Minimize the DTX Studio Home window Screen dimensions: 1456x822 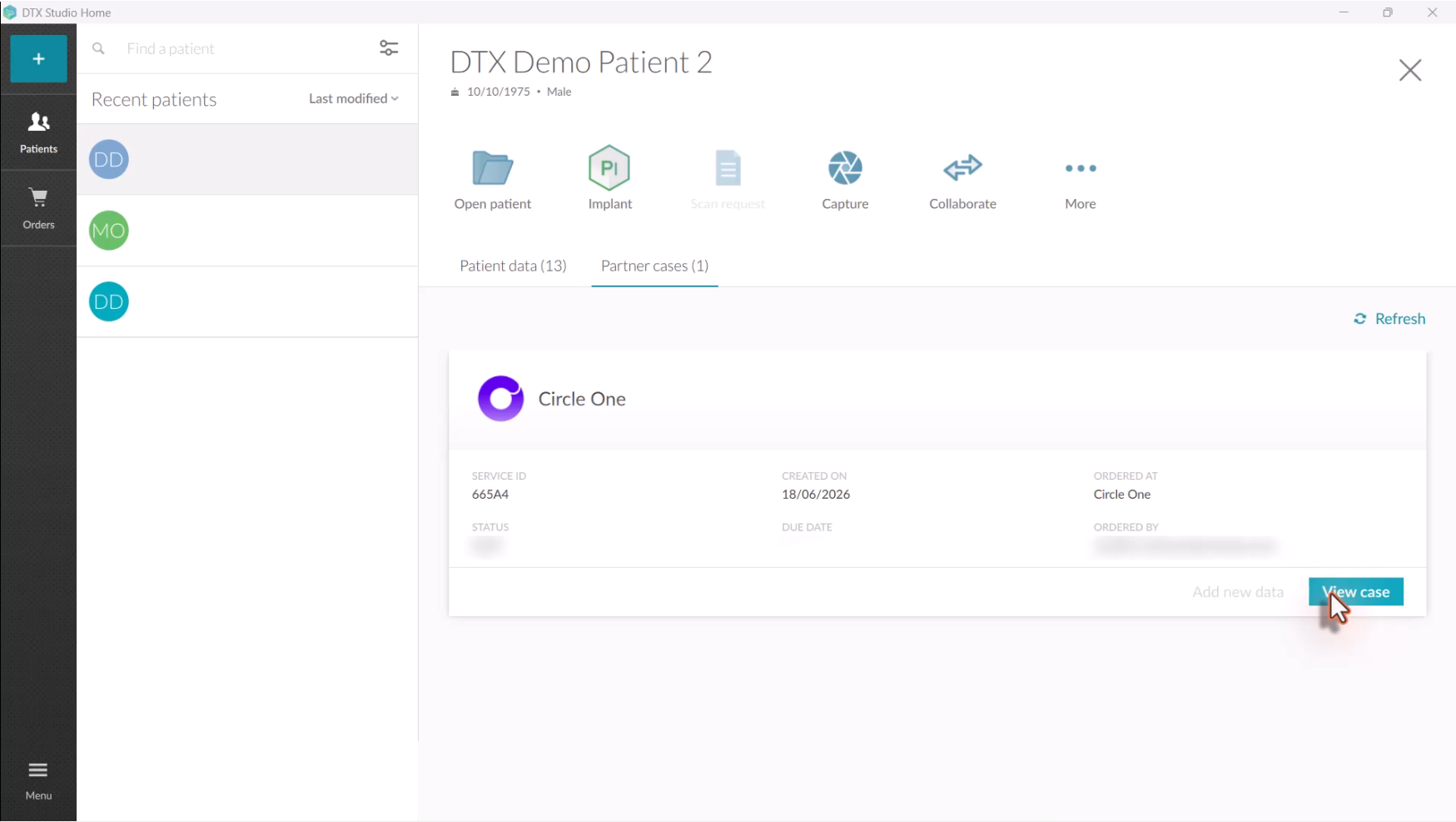(1344, 12)
